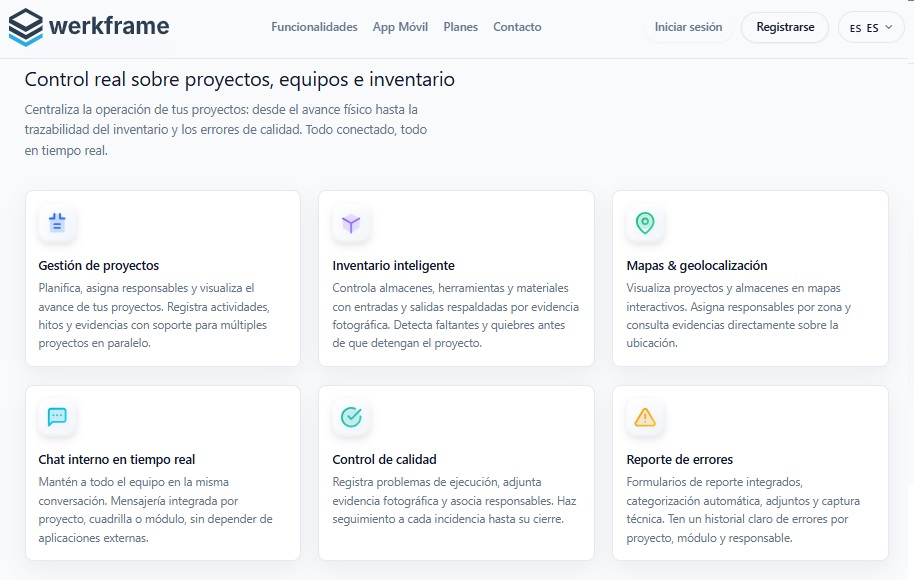Viewport: 914px width, 580px height.
Task: Click the Reporte de errores card heading
Action: pyautogui.click(x=680, y=460)
